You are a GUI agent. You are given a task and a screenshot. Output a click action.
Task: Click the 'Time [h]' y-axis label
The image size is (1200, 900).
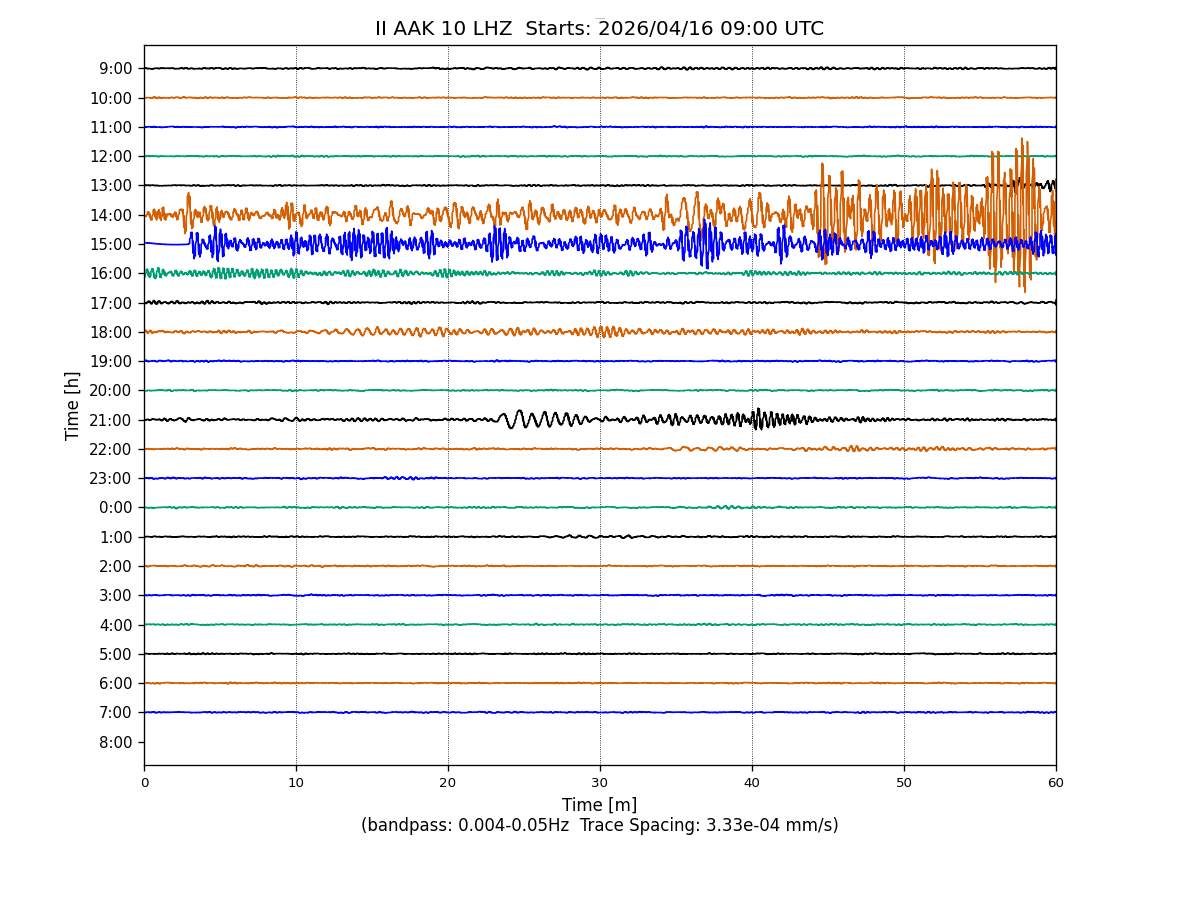coord(73,405)
